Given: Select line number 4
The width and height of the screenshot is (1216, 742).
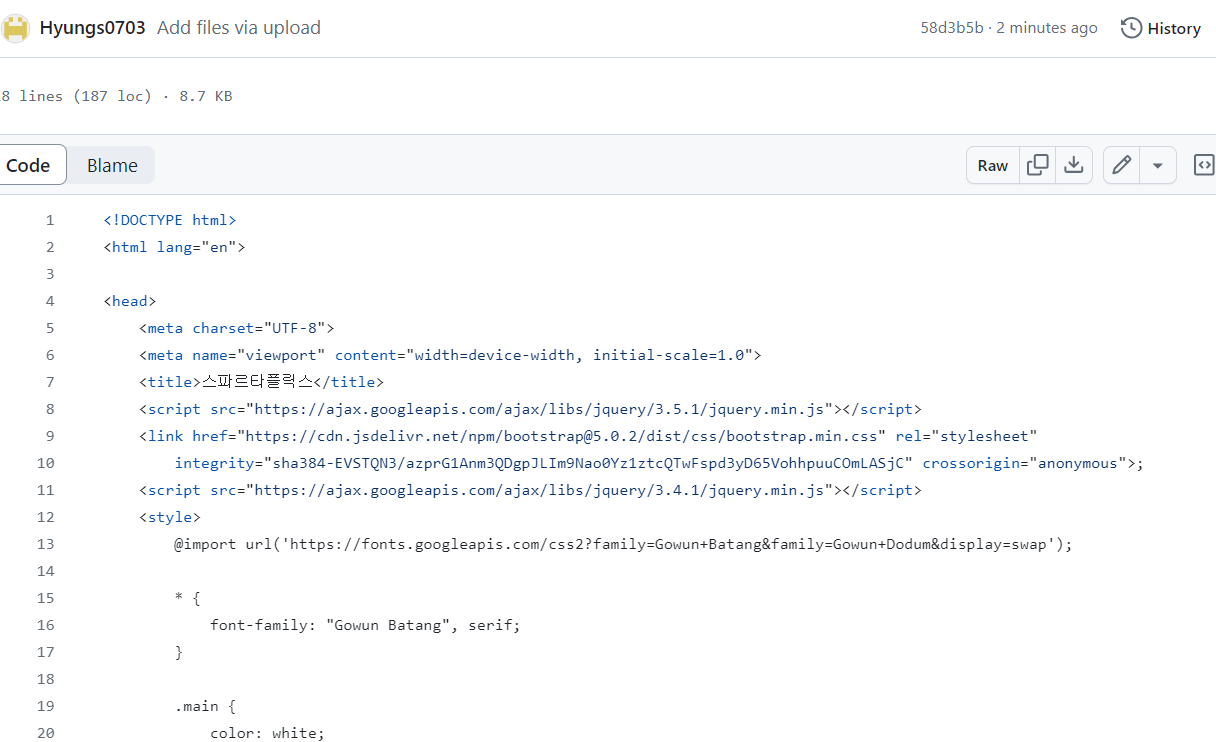Looking at the screenshot, I should click(50, 301).
